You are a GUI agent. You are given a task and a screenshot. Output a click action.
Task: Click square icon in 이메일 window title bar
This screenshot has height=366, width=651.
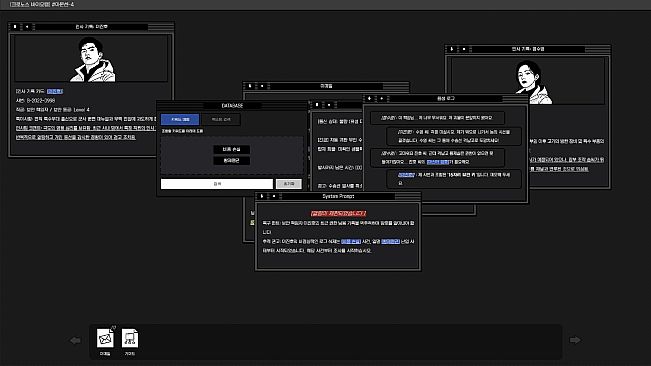(x=262, y=86)
